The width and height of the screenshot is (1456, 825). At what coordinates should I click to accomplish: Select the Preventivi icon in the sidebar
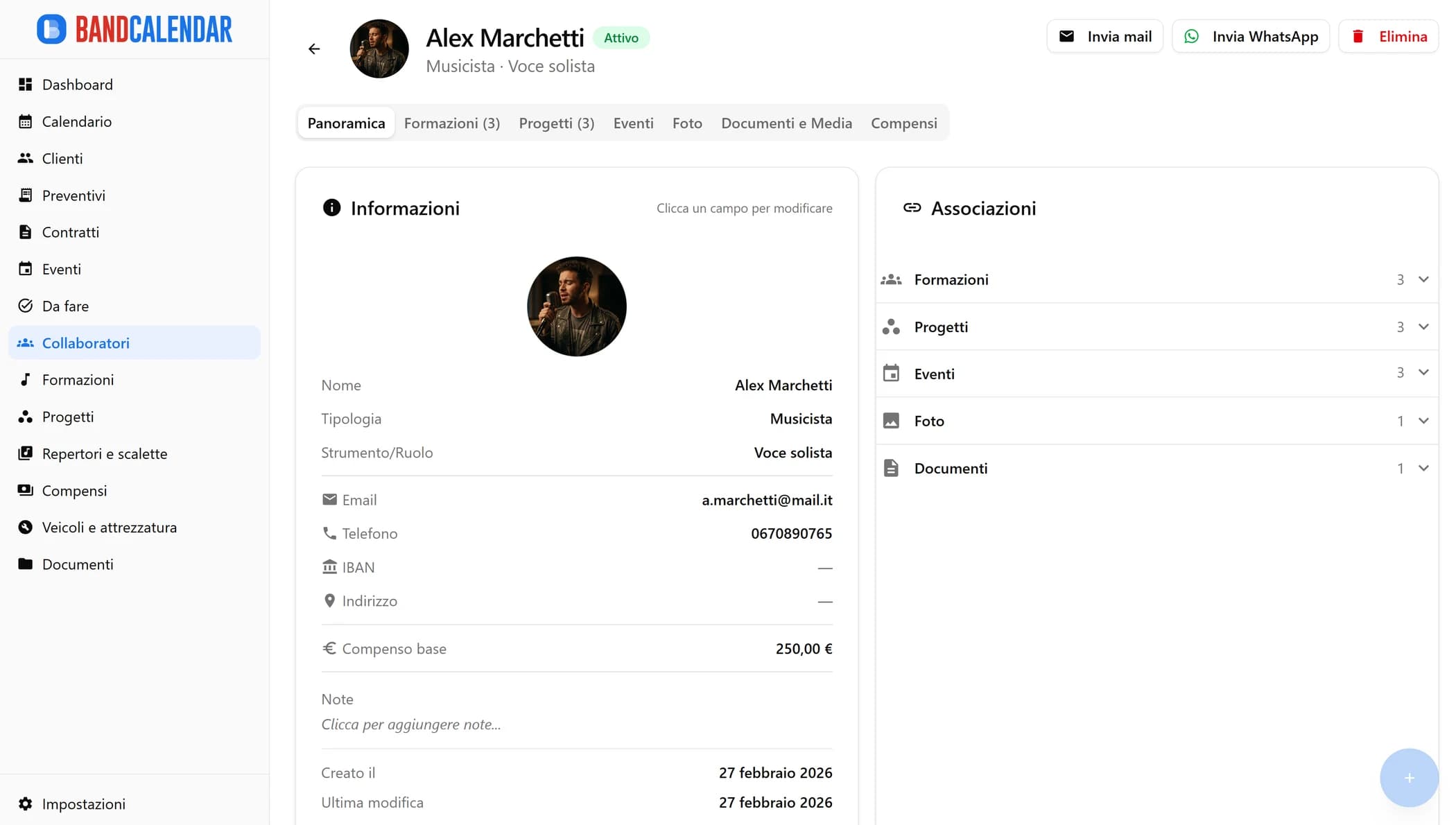pyautogui.click(x=25, y=195)
